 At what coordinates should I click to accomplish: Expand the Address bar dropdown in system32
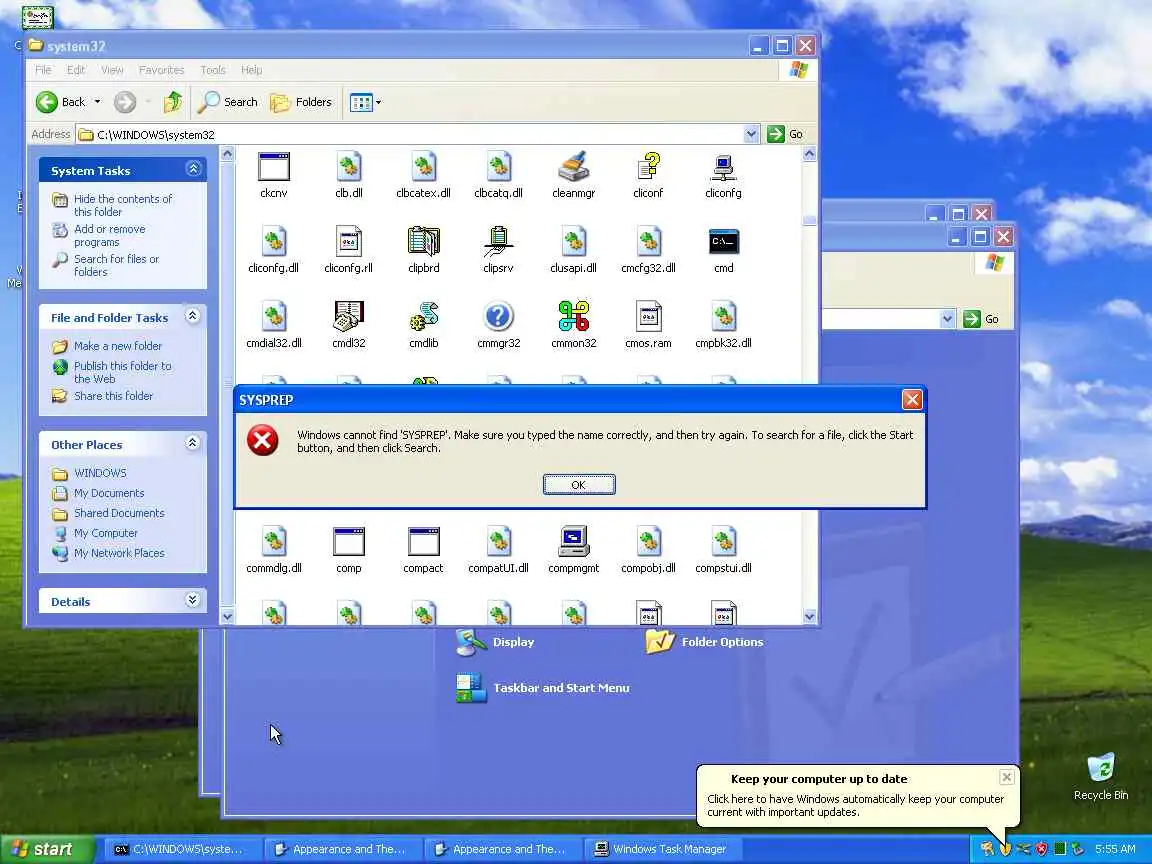click(x=751, y=134)
